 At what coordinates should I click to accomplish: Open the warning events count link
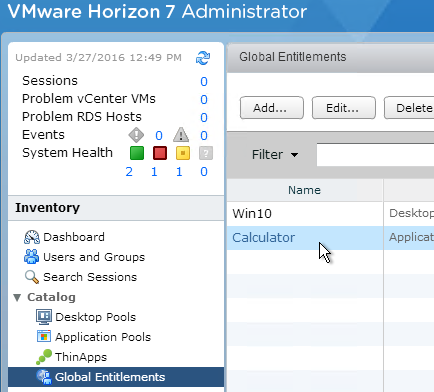[204, 135]
